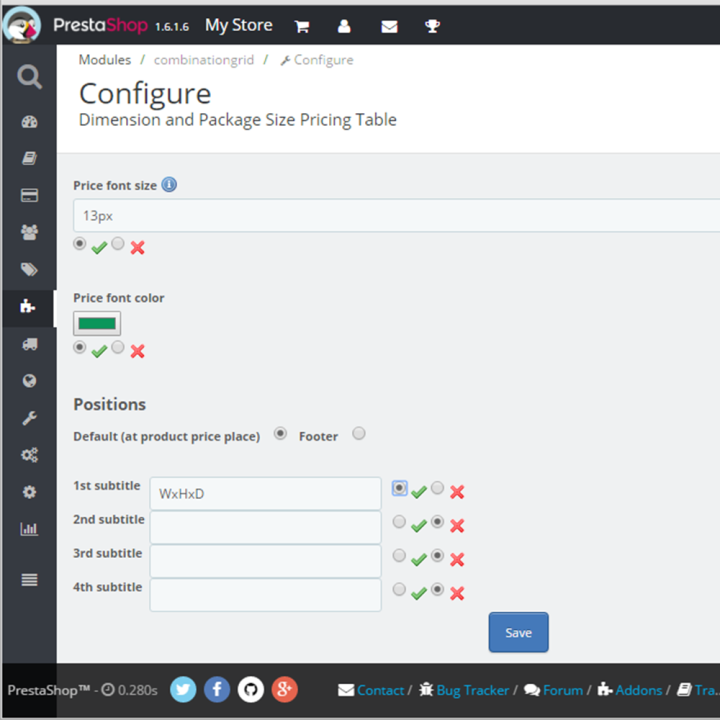Enable the 3rd subtitle radio

399,556
